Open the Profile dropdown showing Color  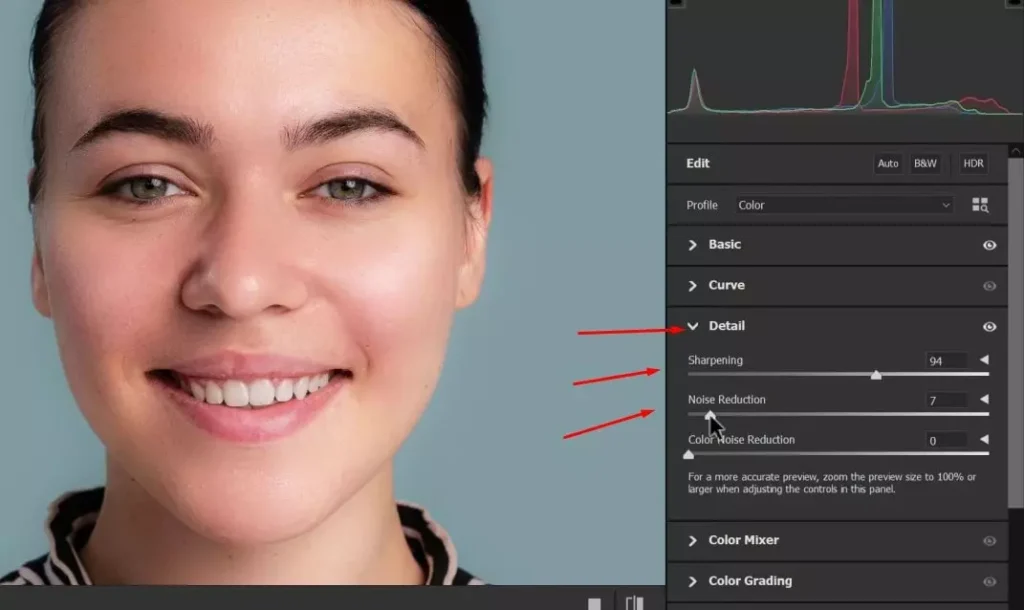[845, 205]
